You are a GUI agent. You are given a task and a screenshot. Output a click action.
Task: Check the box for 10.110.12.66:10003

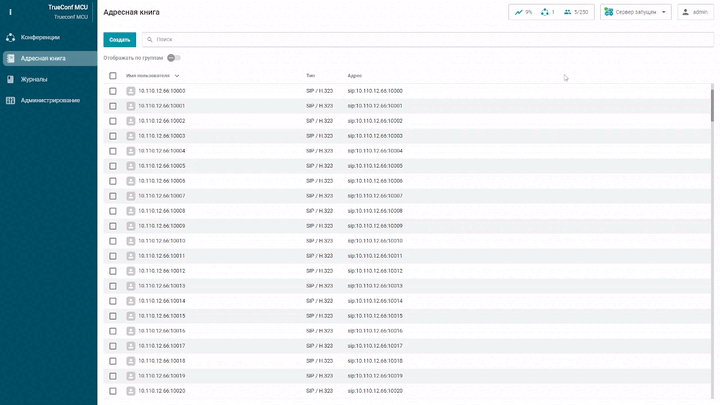click(112, 136)
